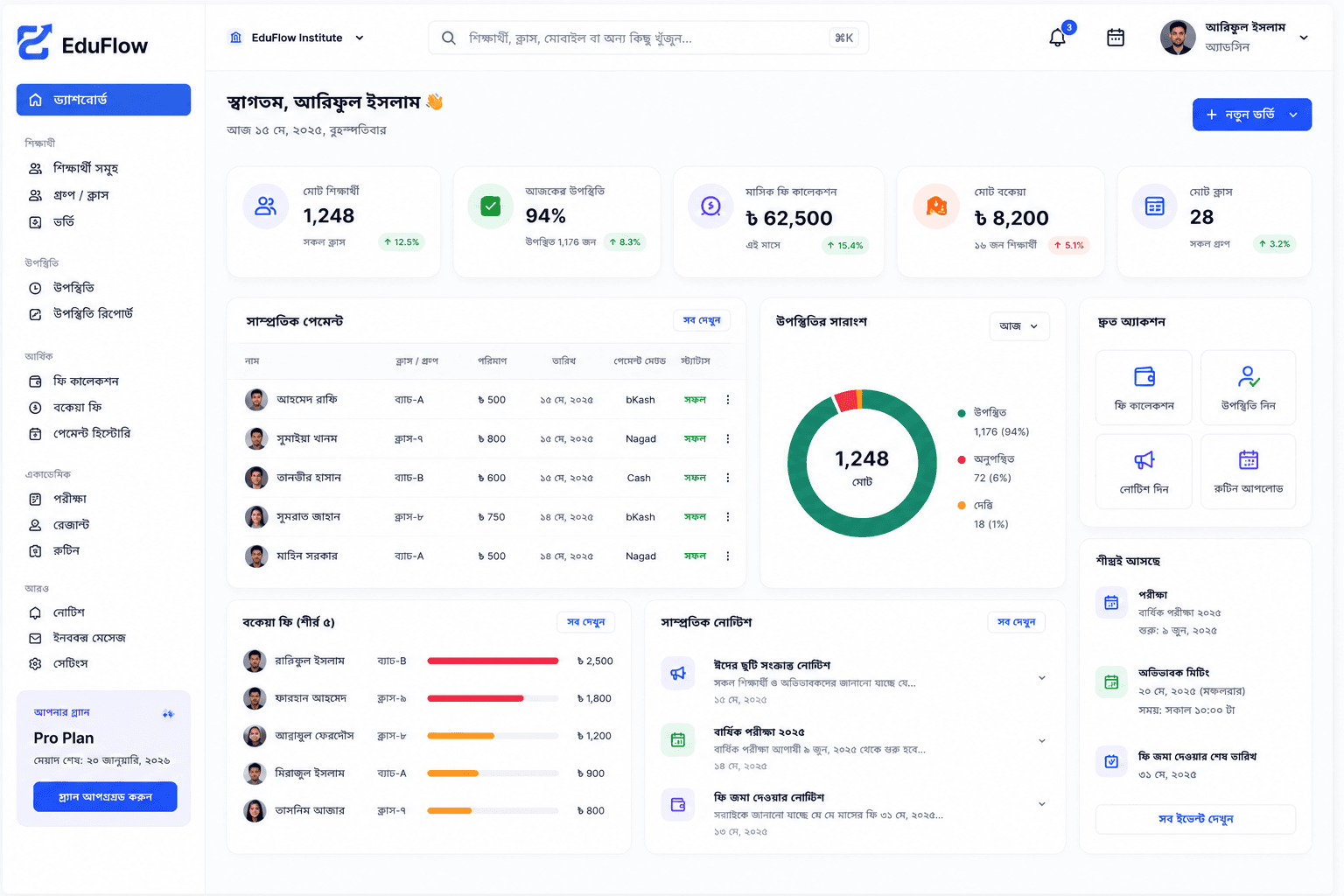Viewport: 1344px width, 896px height.
Task: Open row menu for সুমাইয়া খানম payment
Action: (x=728, y=439)
